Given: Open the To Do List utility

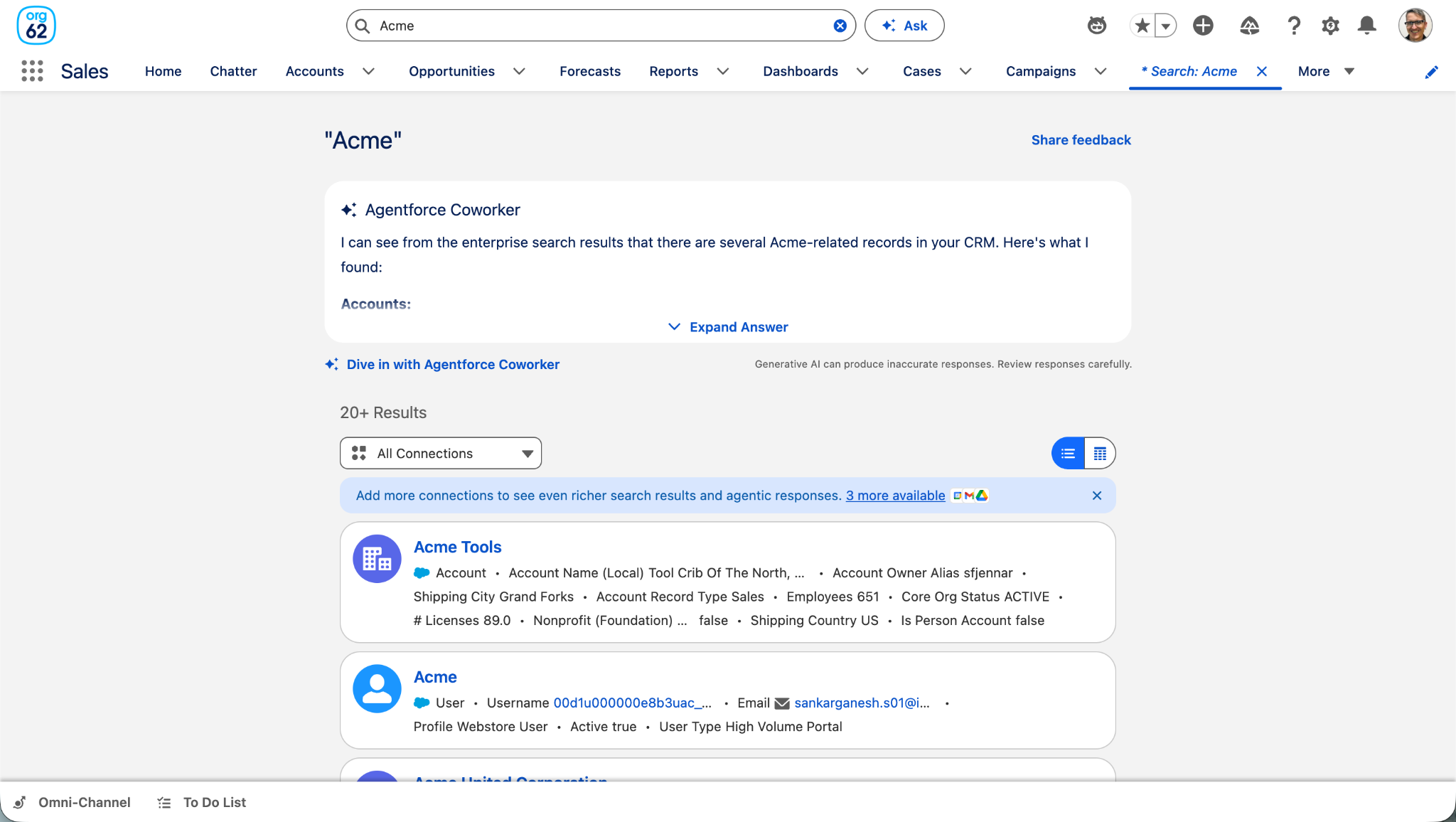Looking at the screenshot, I should pyautogui.click(x=202, y=802).
